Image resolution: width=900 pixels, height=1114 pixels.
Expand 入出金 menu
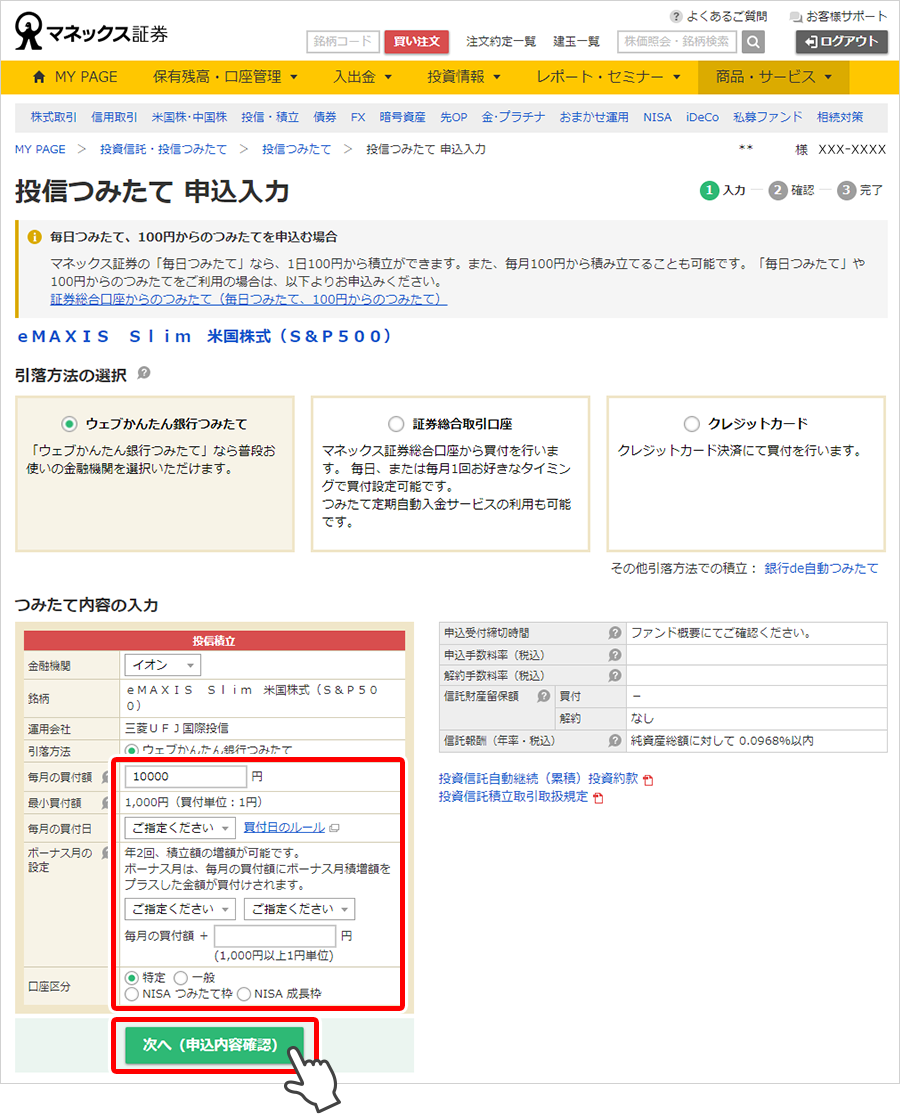click(362, 77)
